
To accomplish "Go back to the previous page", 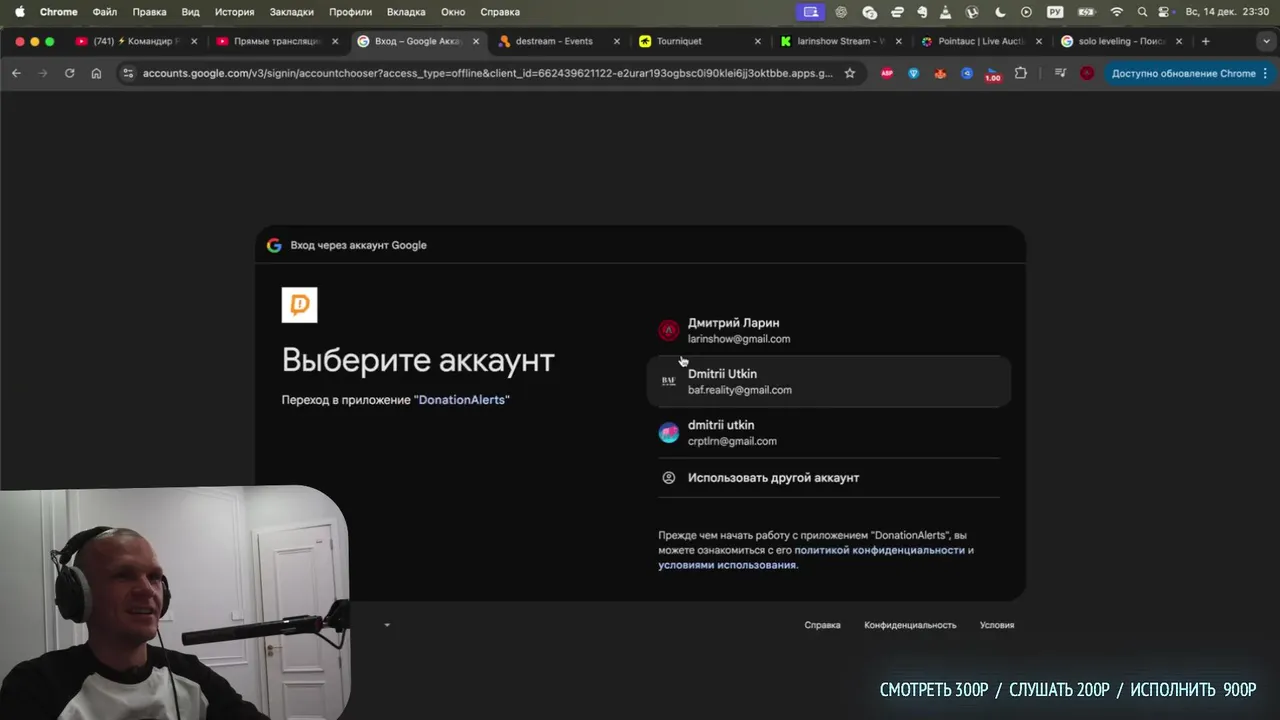I will tap(16, 73).
